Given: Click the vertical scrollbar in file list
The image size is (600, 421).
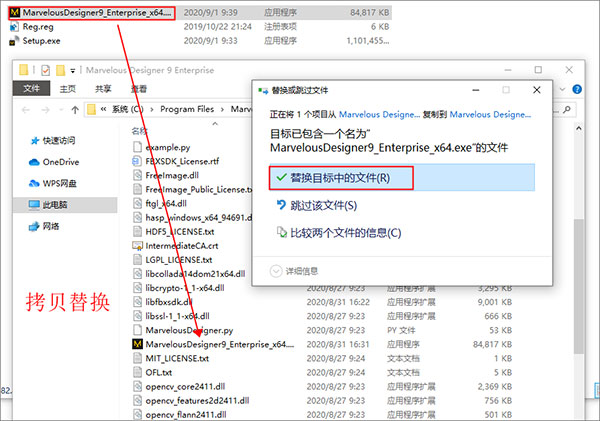Looking at the screenshot, I should [x=579, y=286].
